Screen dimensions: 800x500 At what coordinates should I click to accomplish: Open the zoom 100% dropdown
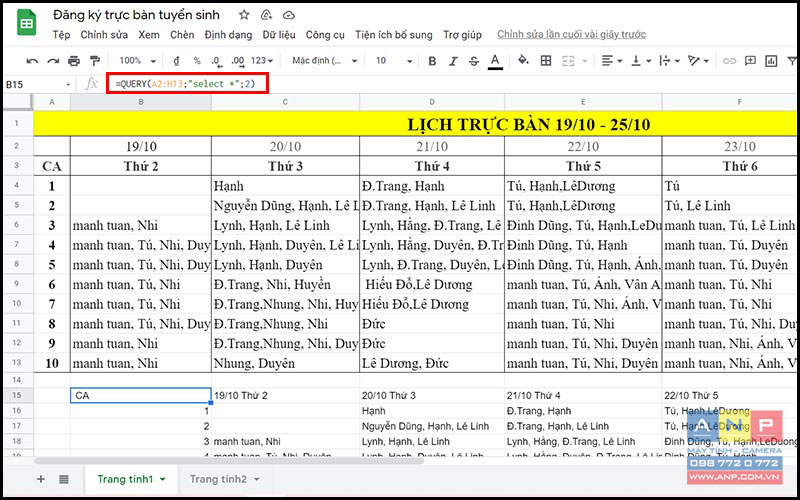pyautogui.click(x=137, y=61)
